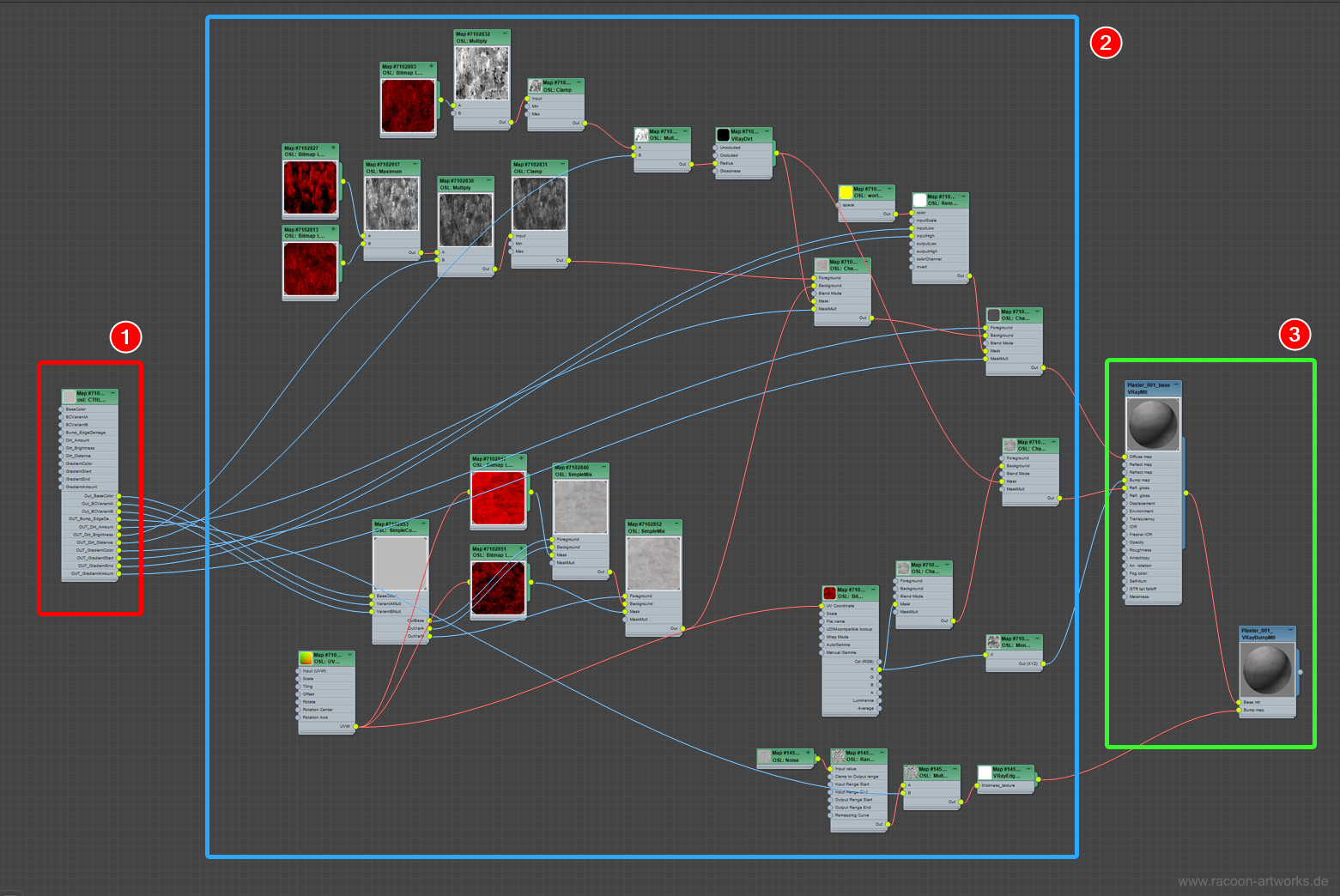Select the yellow OSL world node icon
The height and width of the screenshot is (896, 1340).
tap(846, 192)
